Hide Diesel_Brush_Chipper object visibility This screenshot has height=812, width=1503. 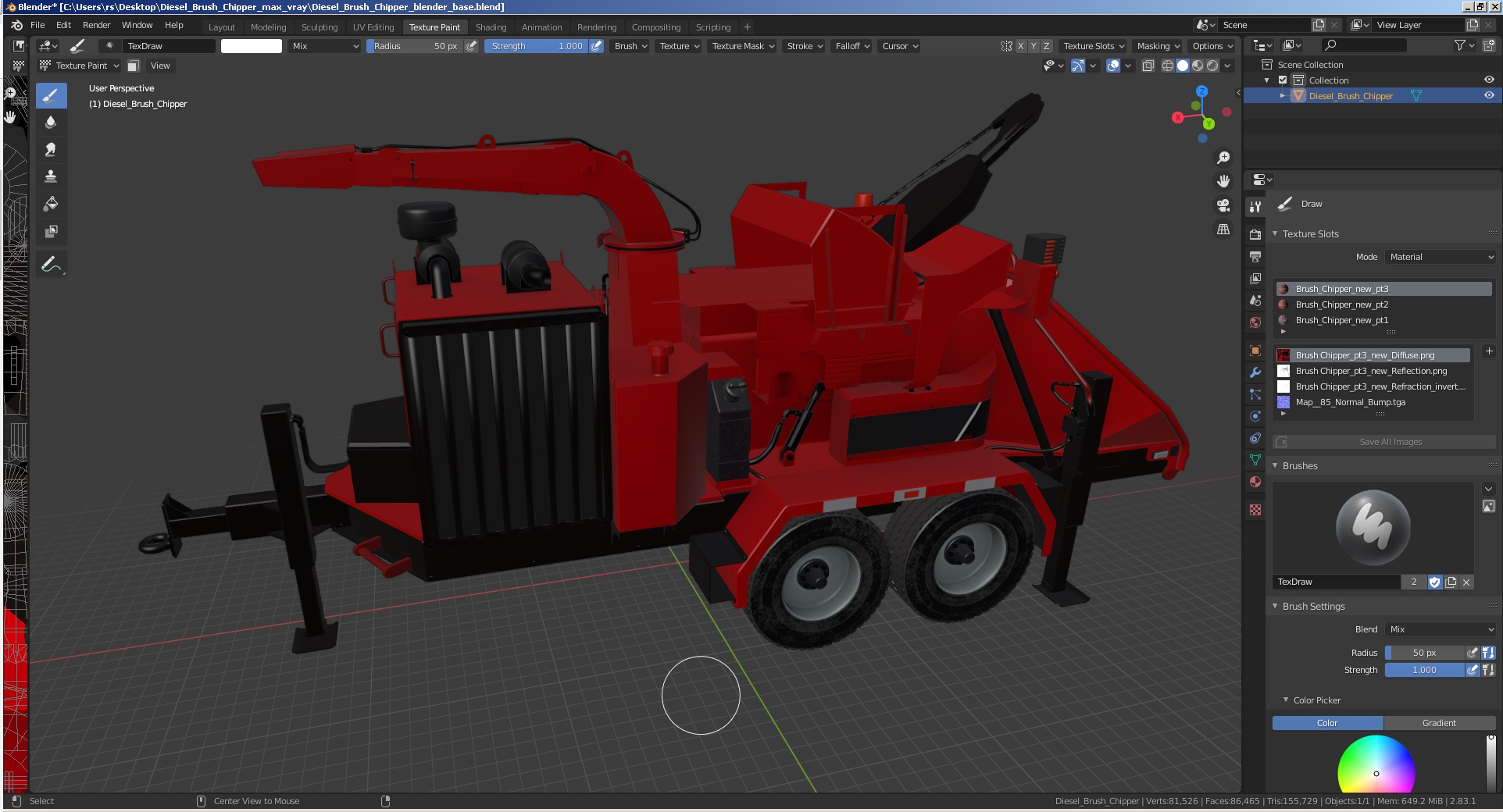click(x=1489, y=95)
